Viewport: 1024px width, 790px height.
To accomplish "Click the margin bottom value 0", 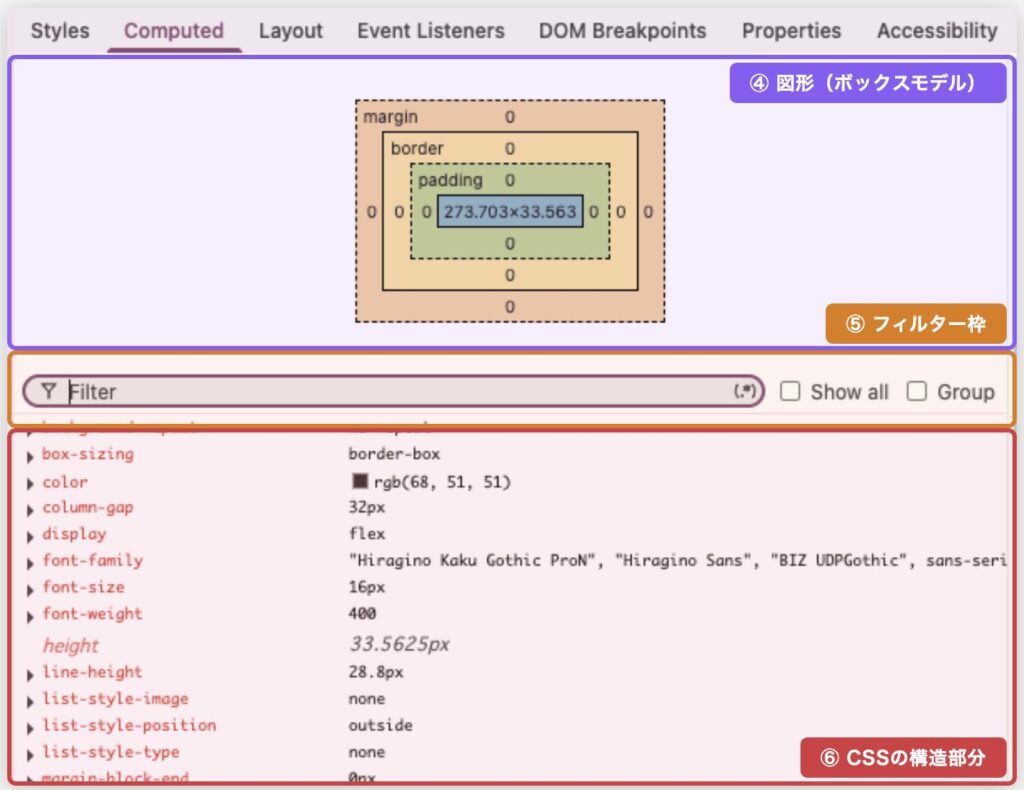I will 510,307.
